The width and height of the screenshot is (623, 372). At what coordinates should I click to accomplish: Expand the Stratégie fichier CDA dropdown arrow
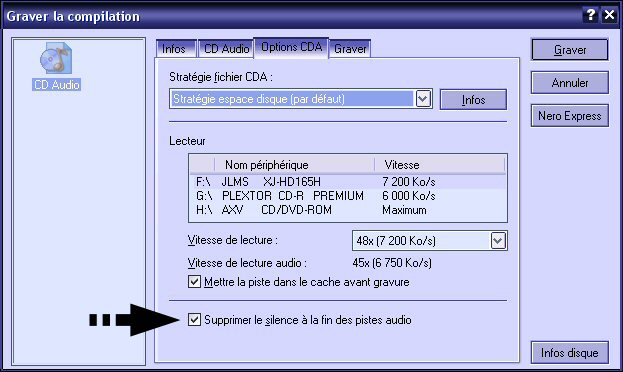click(423, 99)
